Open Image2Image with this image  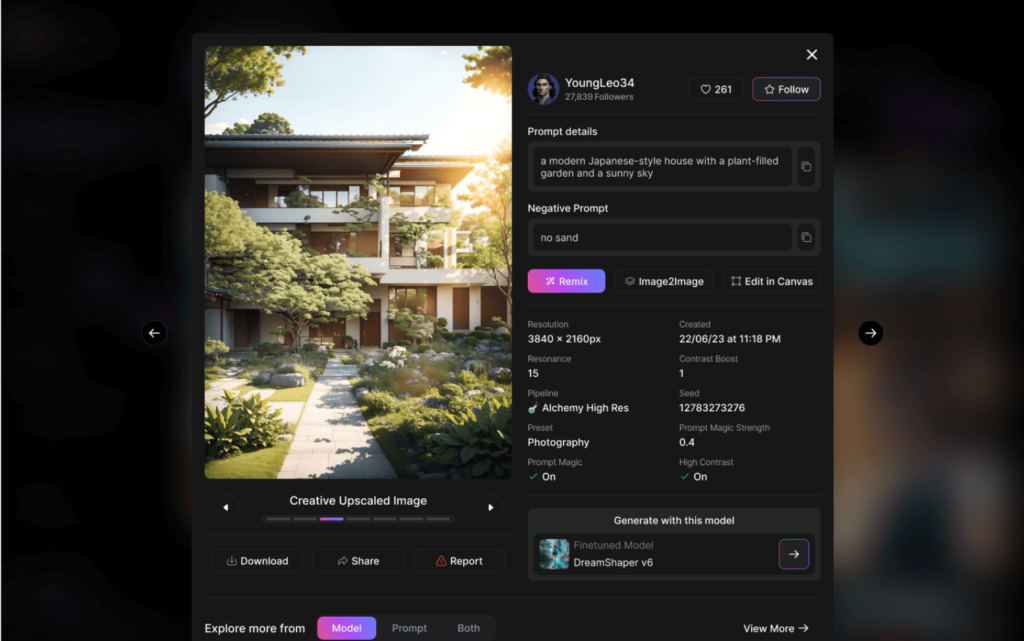[x=664, y=281]
